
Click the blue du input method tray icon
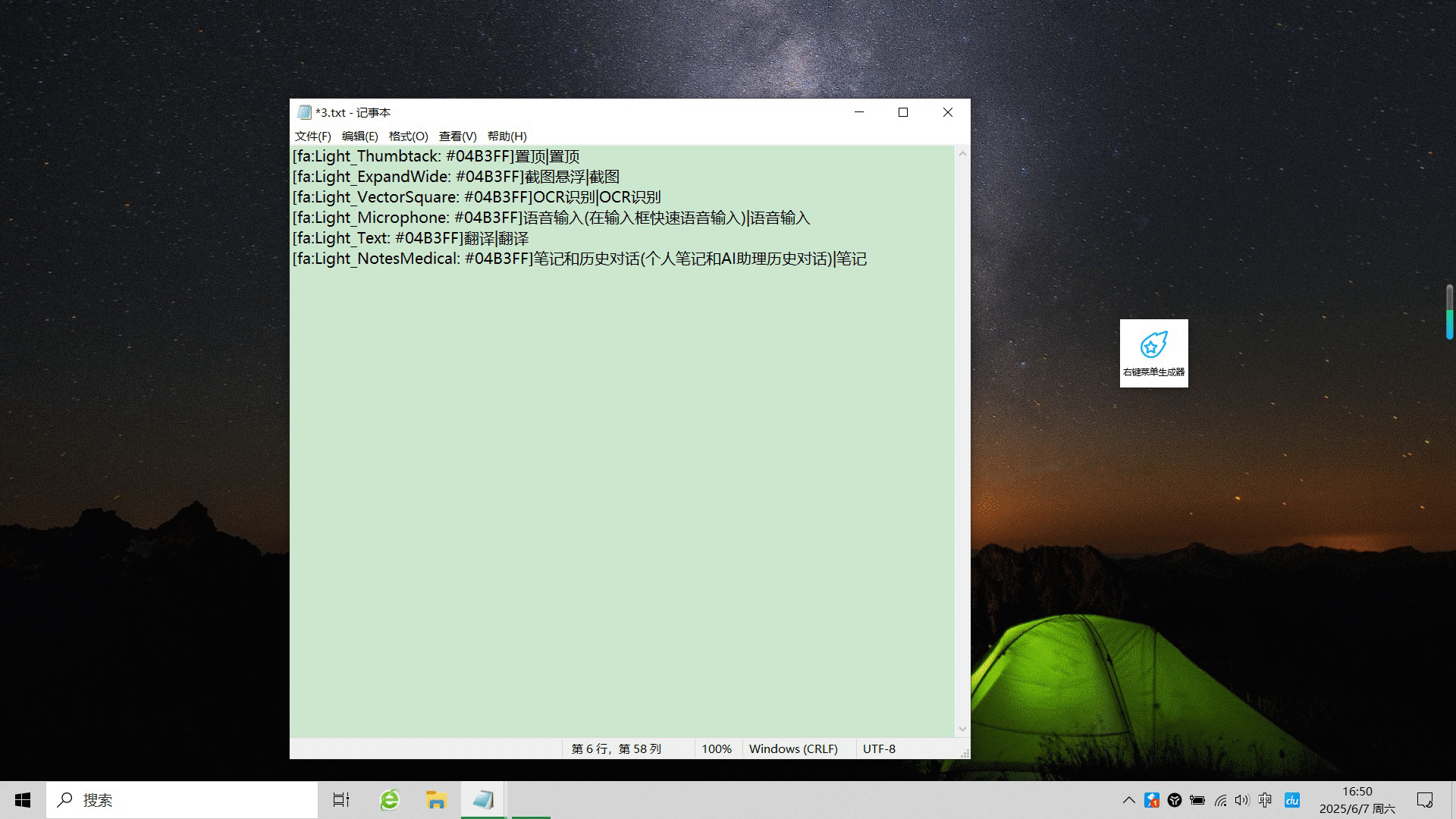tap(1292, 800)
